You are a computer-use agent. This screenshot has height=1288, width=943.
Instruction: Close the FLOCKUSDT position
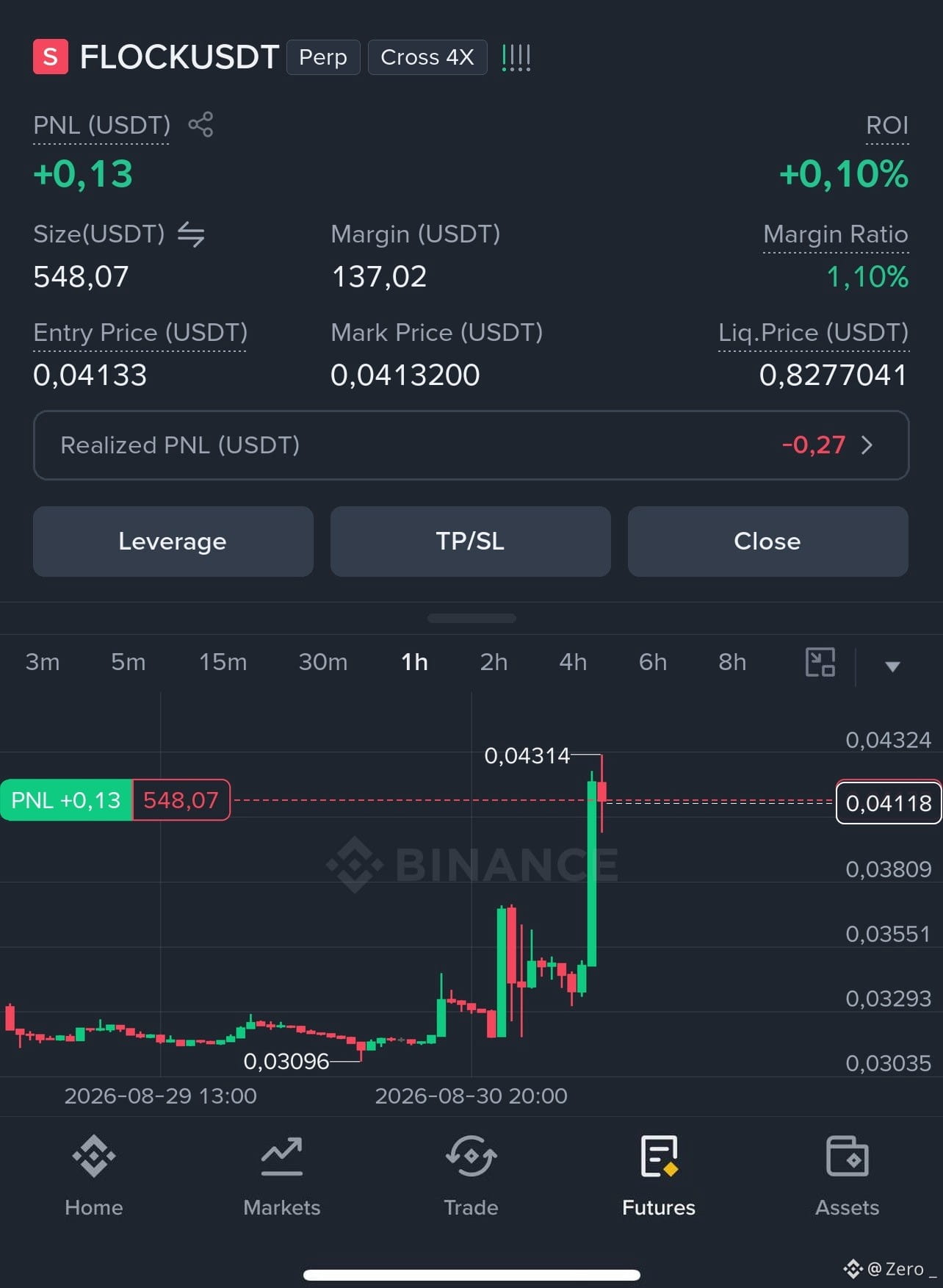coord(768,542)
